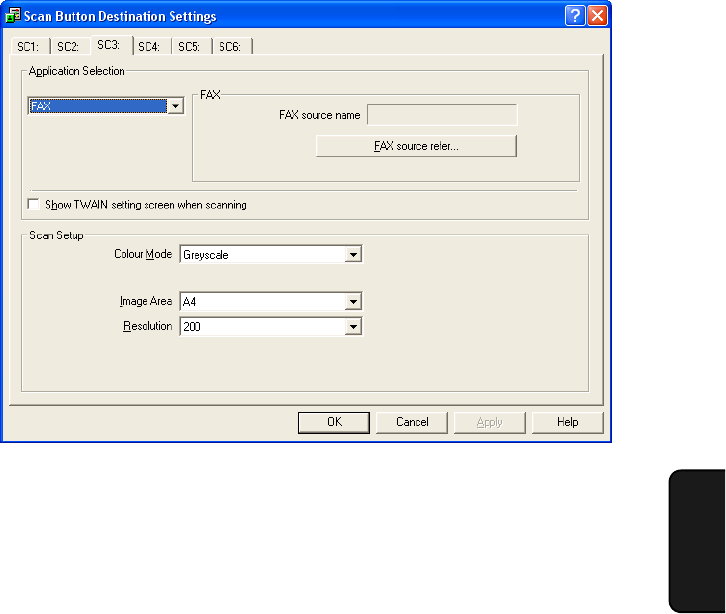
Task: Go to the SC5 tab
Action: pyautogui.click(x=190, y=47)
